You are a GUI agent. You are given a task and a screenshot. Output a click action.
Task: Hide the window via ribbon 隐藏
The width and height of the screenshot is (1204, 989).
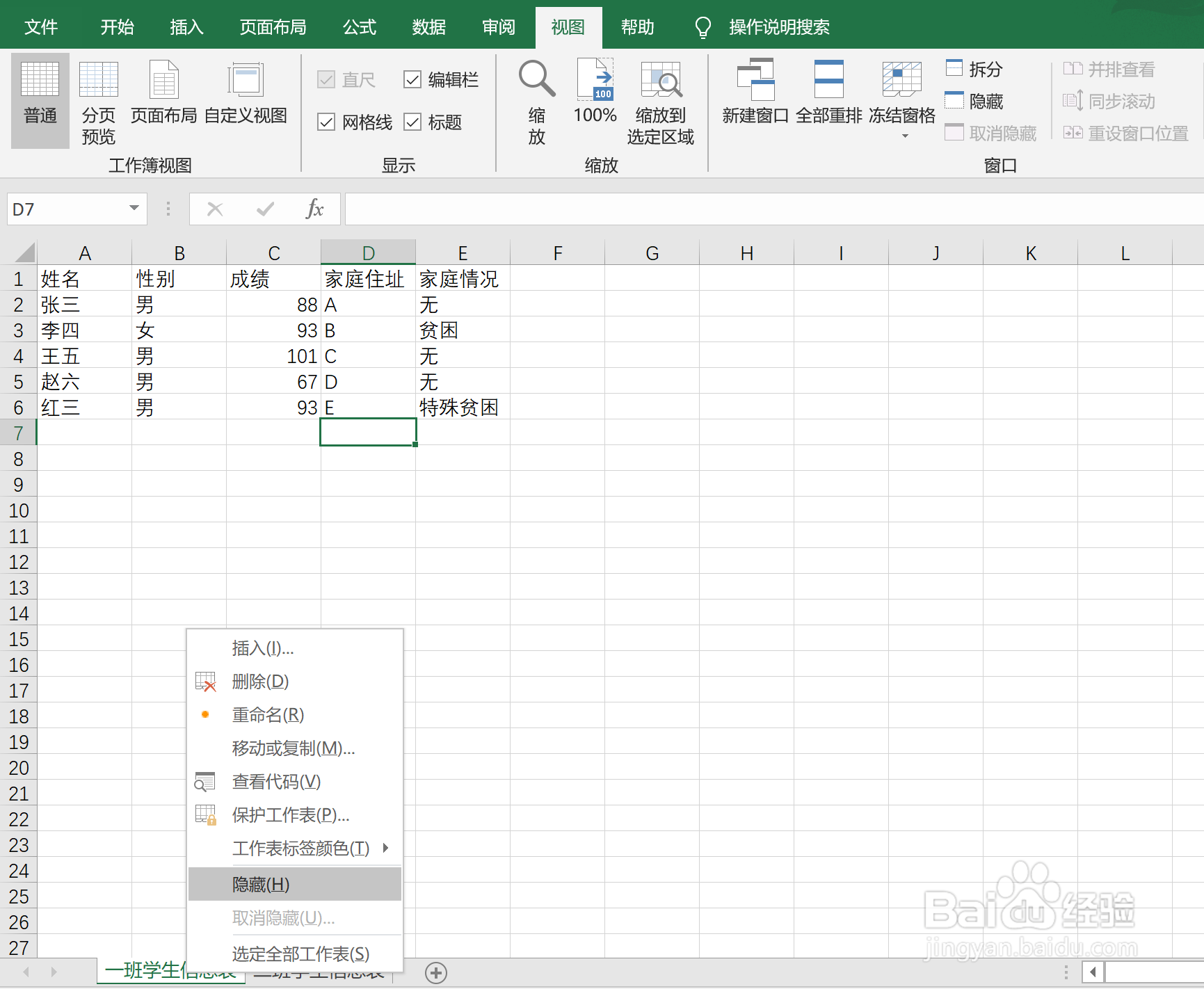pos(974,101)
